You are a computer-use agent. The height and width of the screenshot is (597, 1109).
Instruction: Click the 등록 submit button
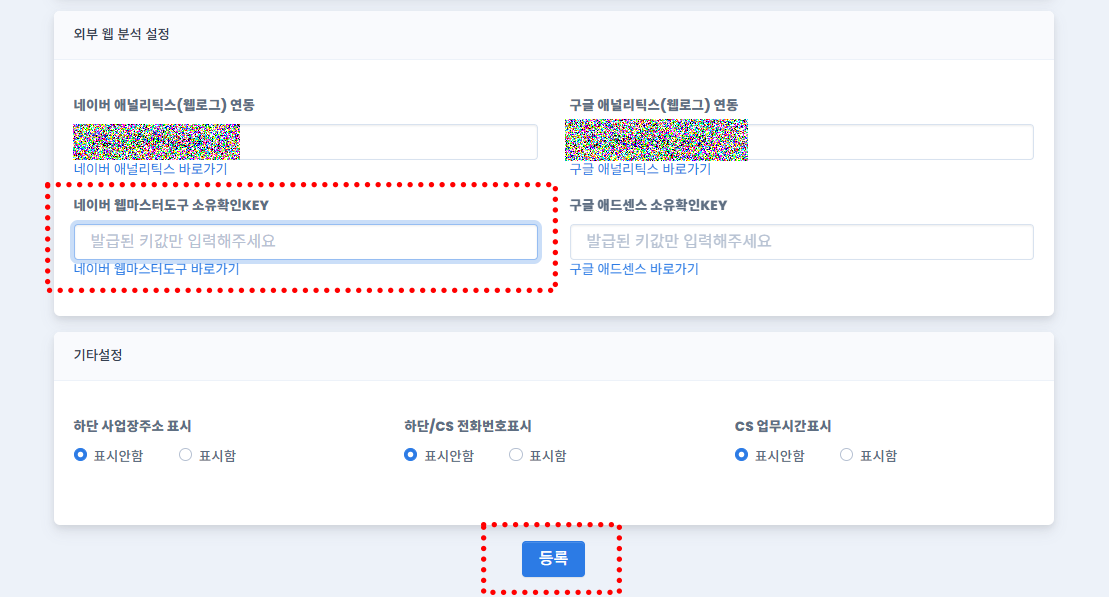point(553,559)
